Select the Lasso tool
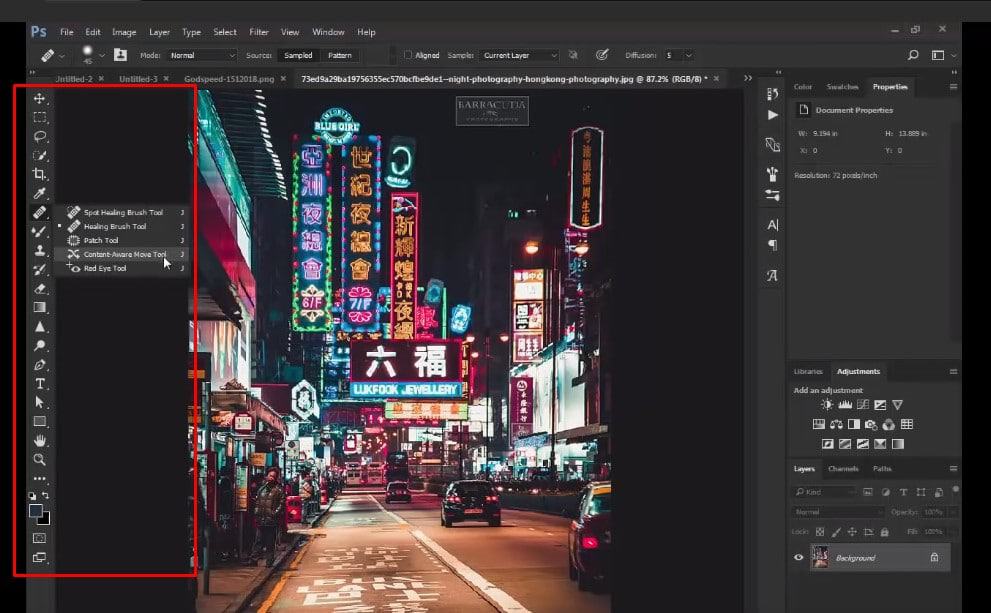 coord(39,137)
